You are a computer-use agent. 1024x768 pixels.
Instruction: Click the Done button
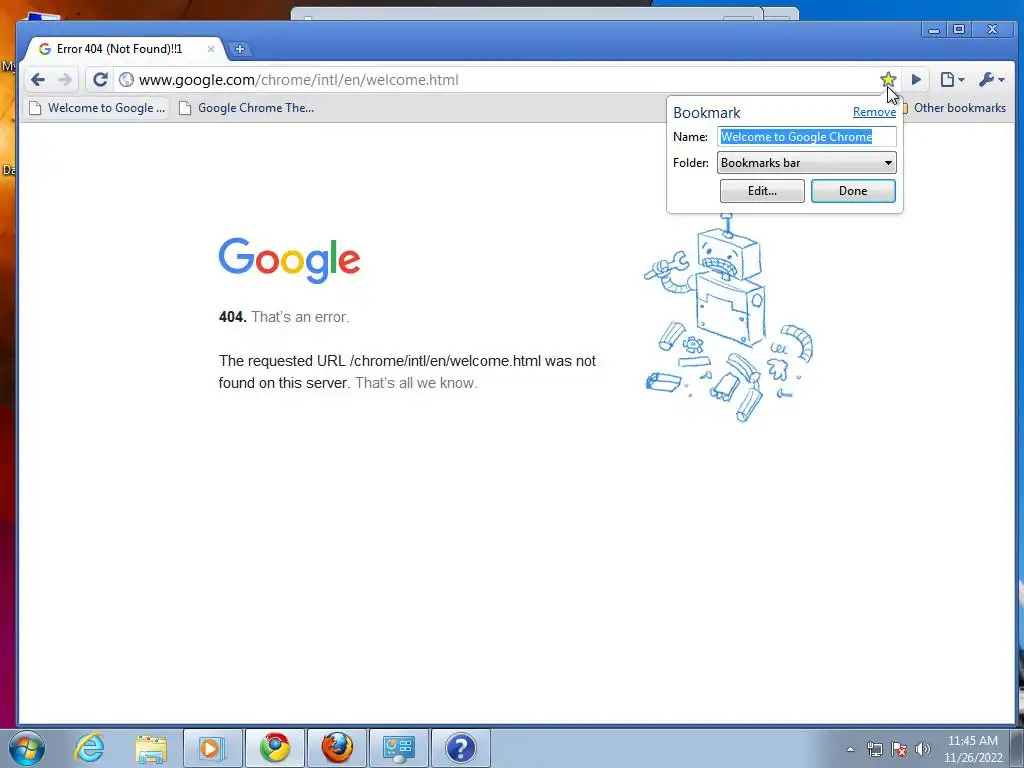[x=853, y=191]
